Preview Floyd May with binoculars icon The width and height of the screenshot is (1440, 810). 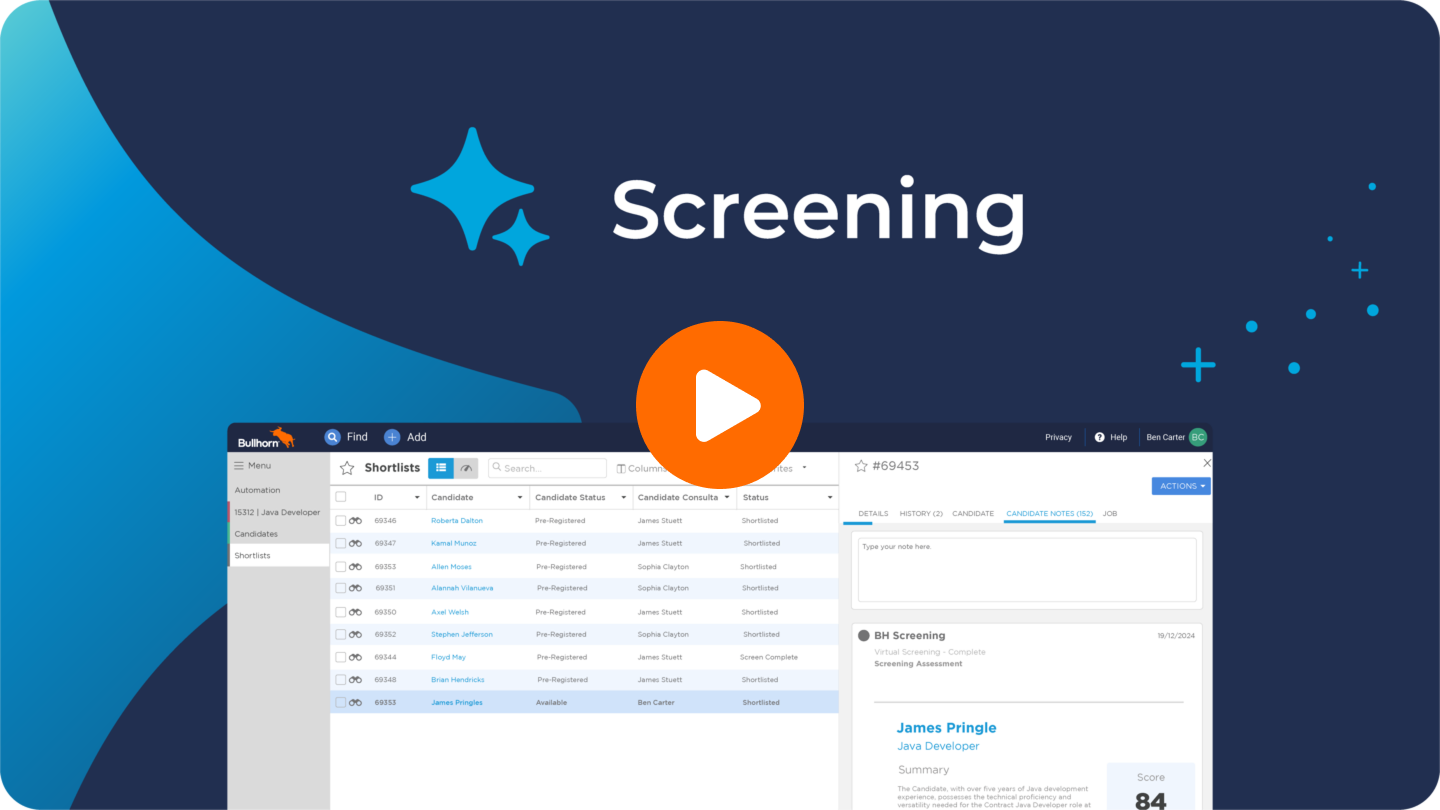click(355, 658)
